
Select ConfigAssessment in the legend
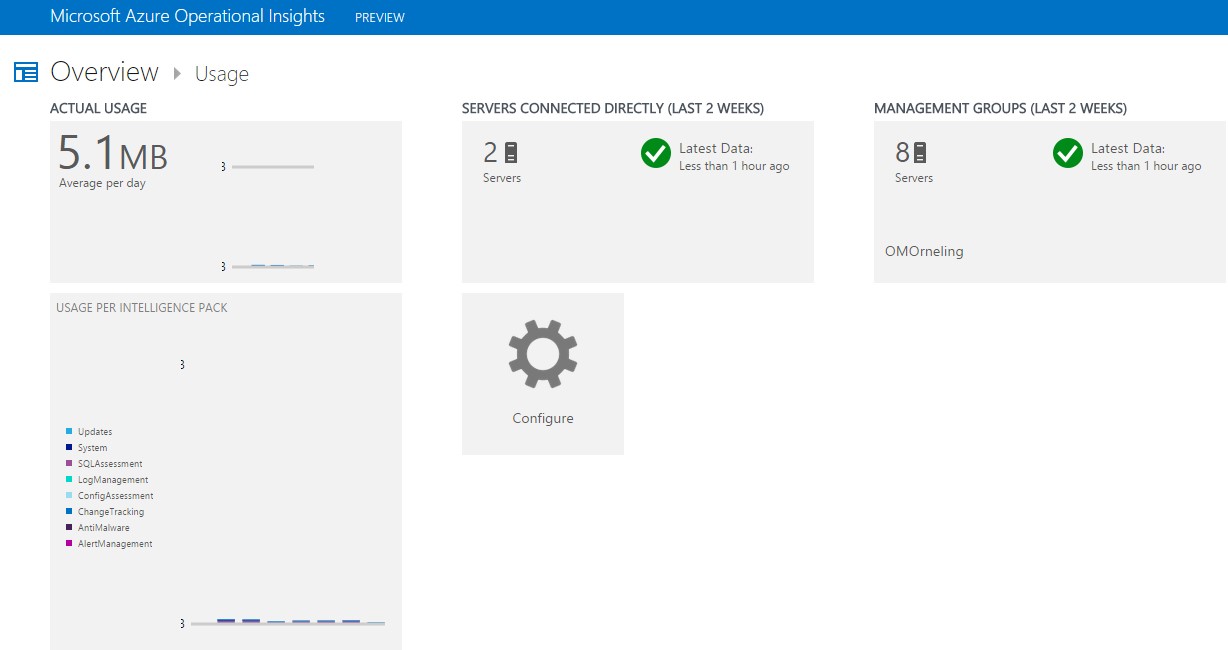[x=116, y=496]
